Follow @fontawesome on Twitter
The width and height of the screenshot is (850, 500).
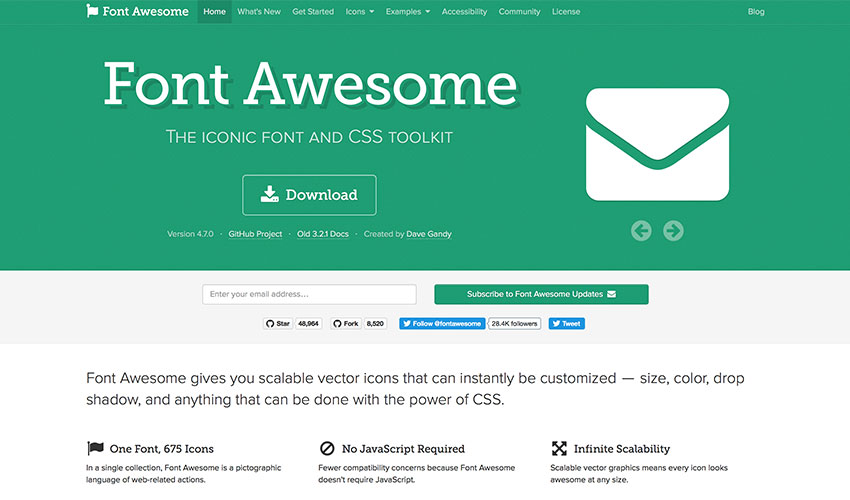[442, 324]
